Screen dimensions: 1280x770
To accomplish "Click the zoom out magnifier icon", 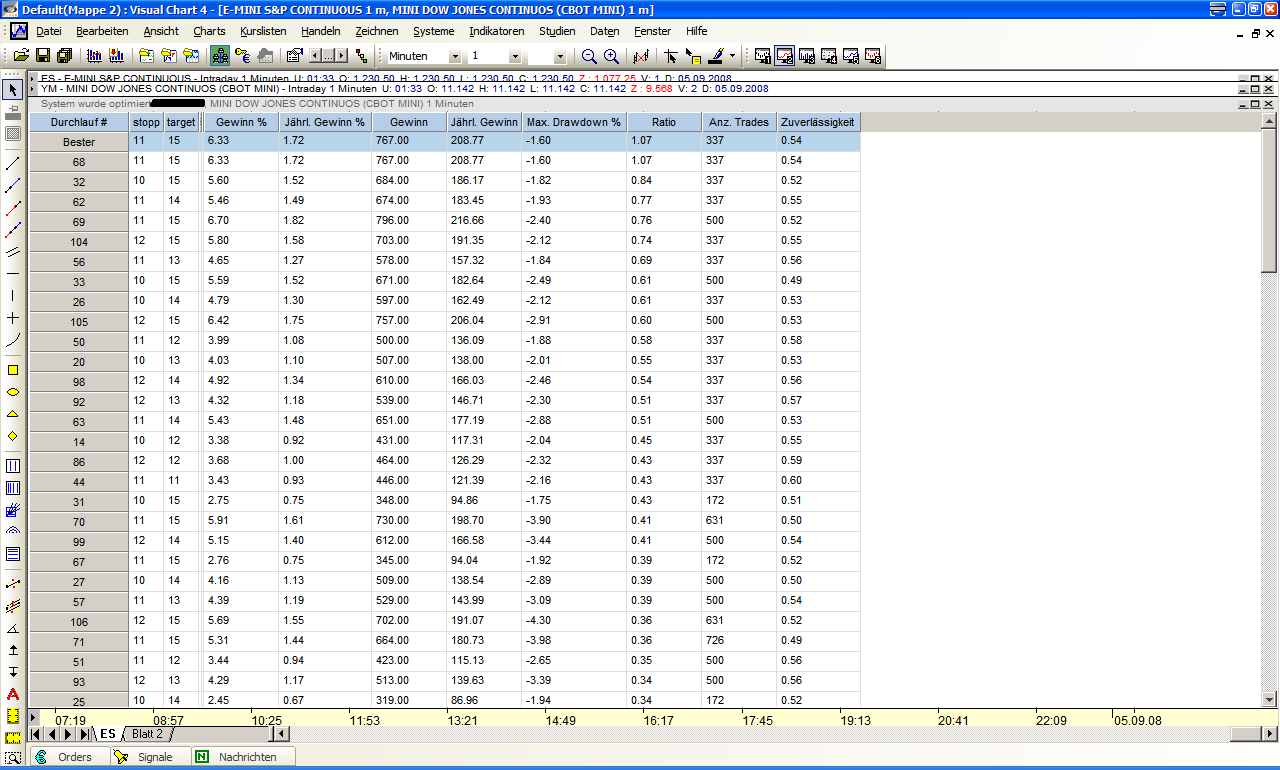I will [x=589, y=56].
